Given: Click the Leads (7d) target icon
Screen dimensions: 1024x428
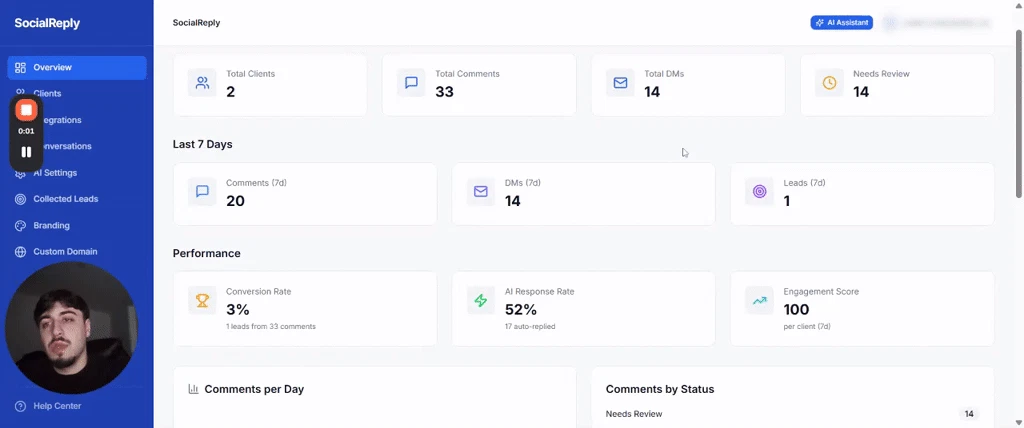Looking at the screenshot, I should (x=760, y=191).
